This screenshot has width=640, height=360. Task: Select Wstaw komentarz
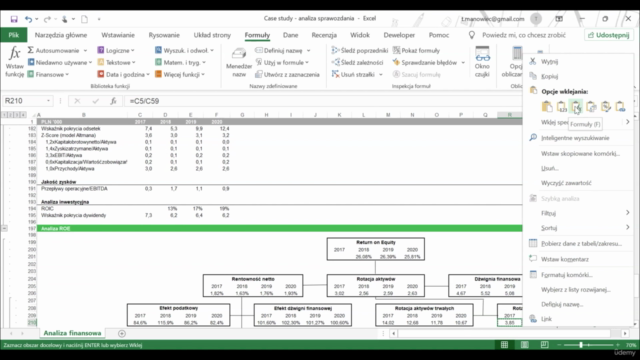click(x=565, y=259)
